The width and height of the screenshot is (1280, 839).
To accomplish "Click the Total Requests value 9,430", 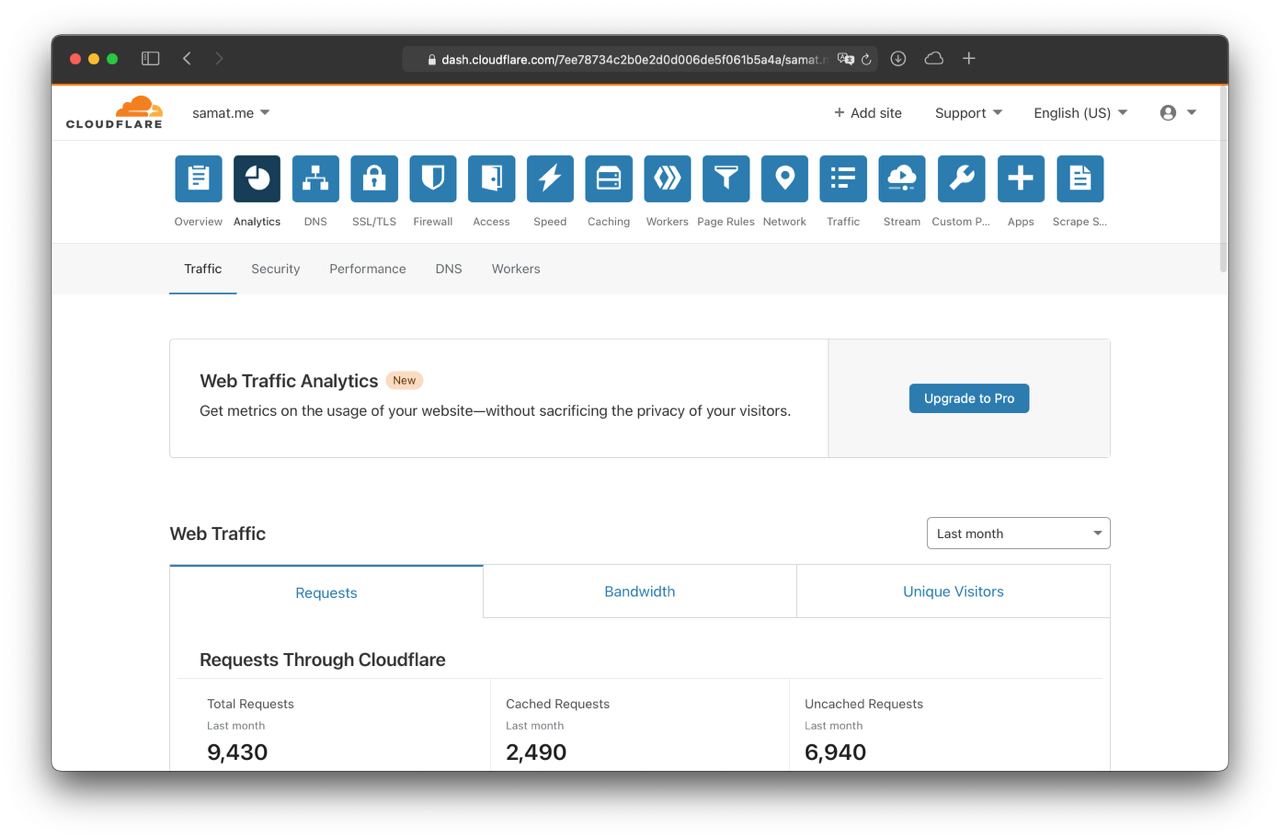I will tap(237, 752).
